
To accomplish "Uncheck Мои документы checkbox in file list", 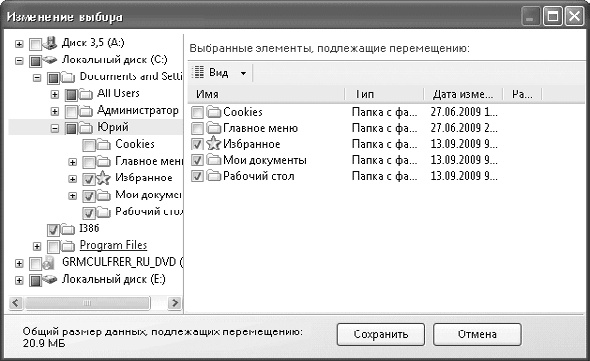I will click(x=197, y=160).
